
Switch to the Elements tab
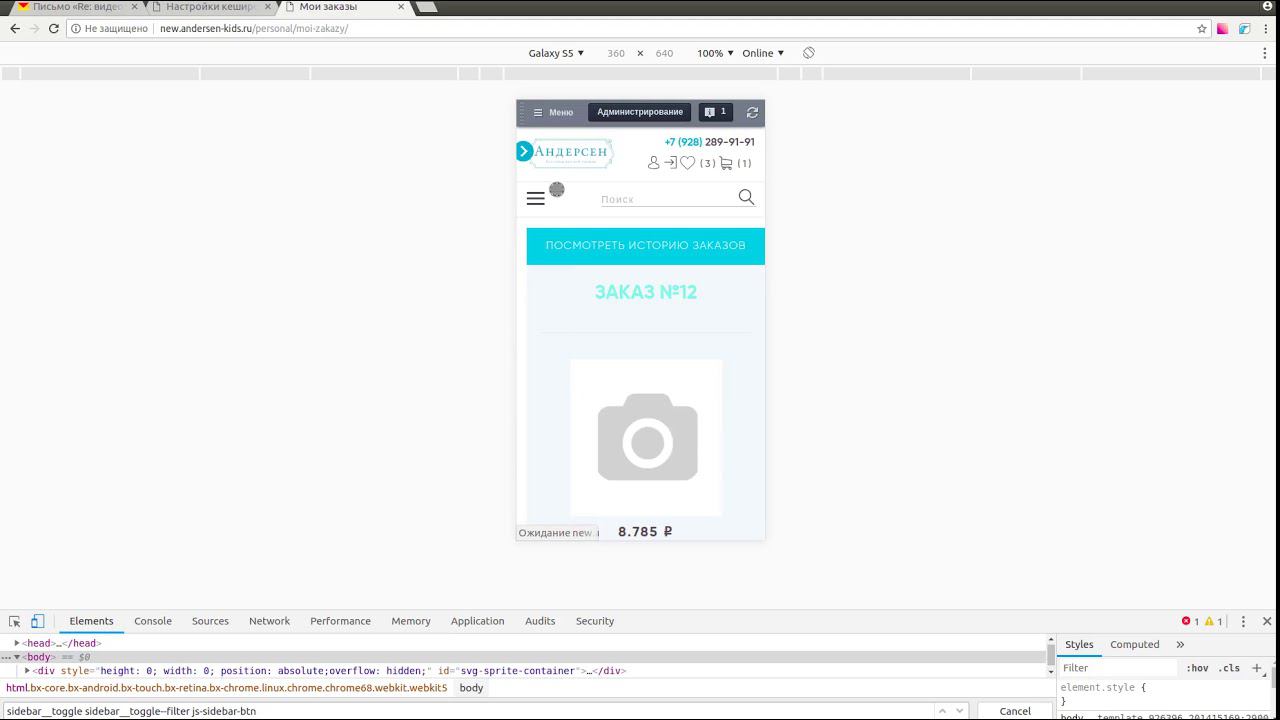click(x=91, y=621)
